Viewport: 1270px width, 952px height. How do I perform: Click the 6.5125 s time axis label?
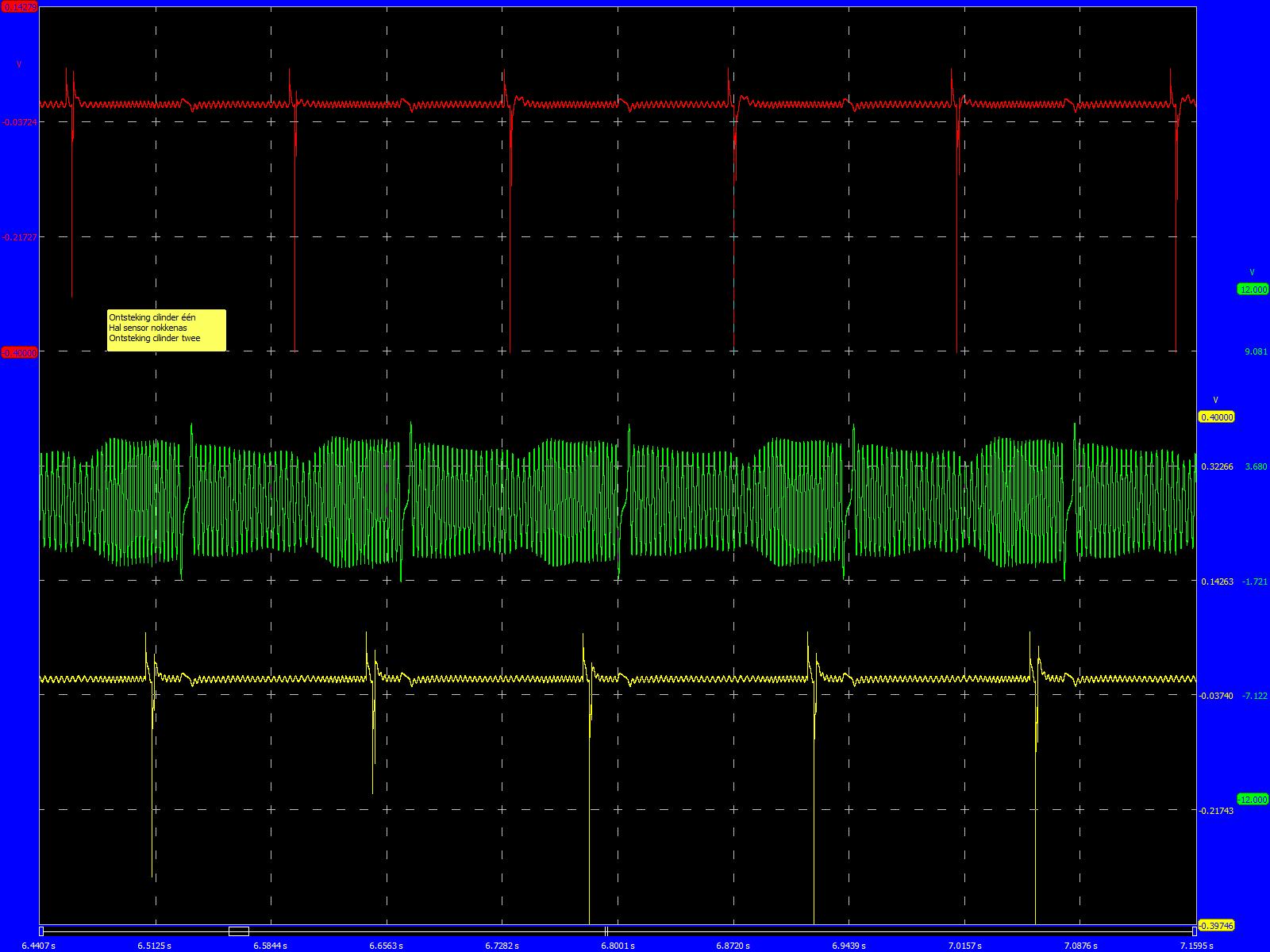[x=154, y=946]
